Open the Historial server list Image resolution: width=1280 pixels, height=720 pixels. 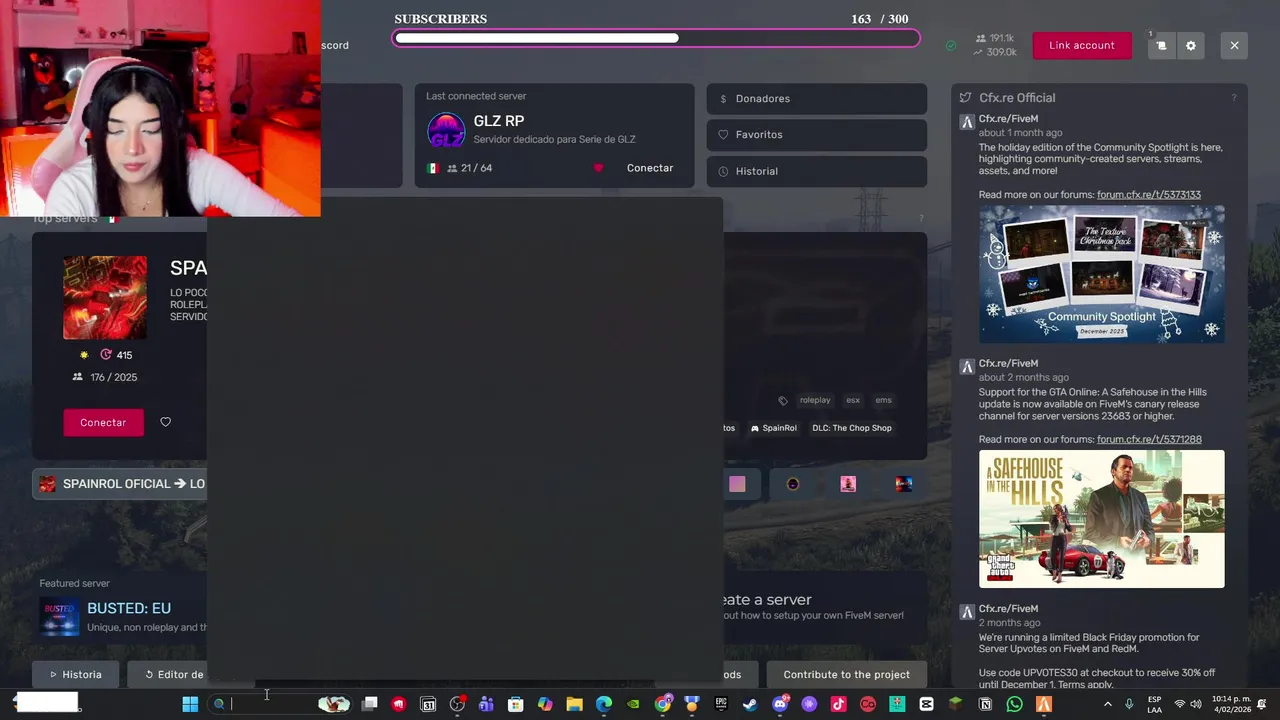[x=817, y=171]
